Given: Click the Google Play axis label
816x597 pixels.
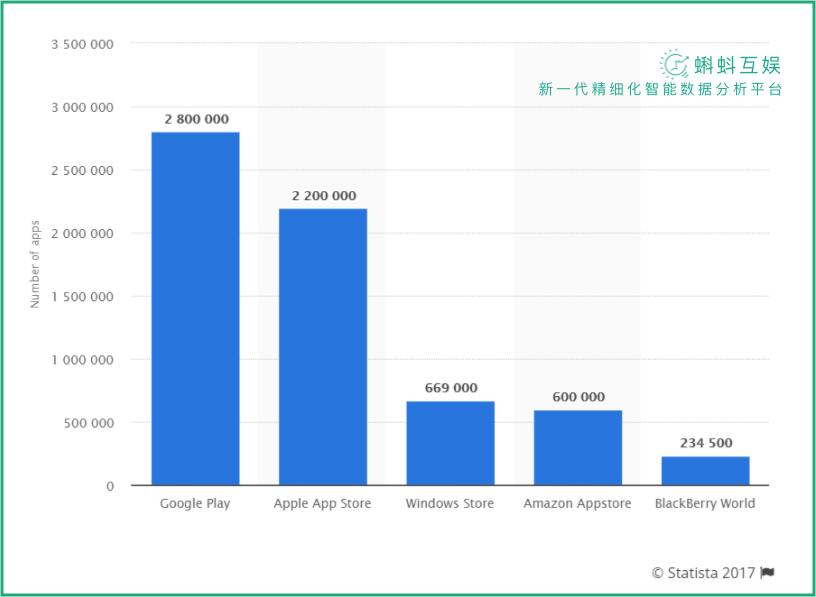Looking at the screenshot, I should click(195, 504).
